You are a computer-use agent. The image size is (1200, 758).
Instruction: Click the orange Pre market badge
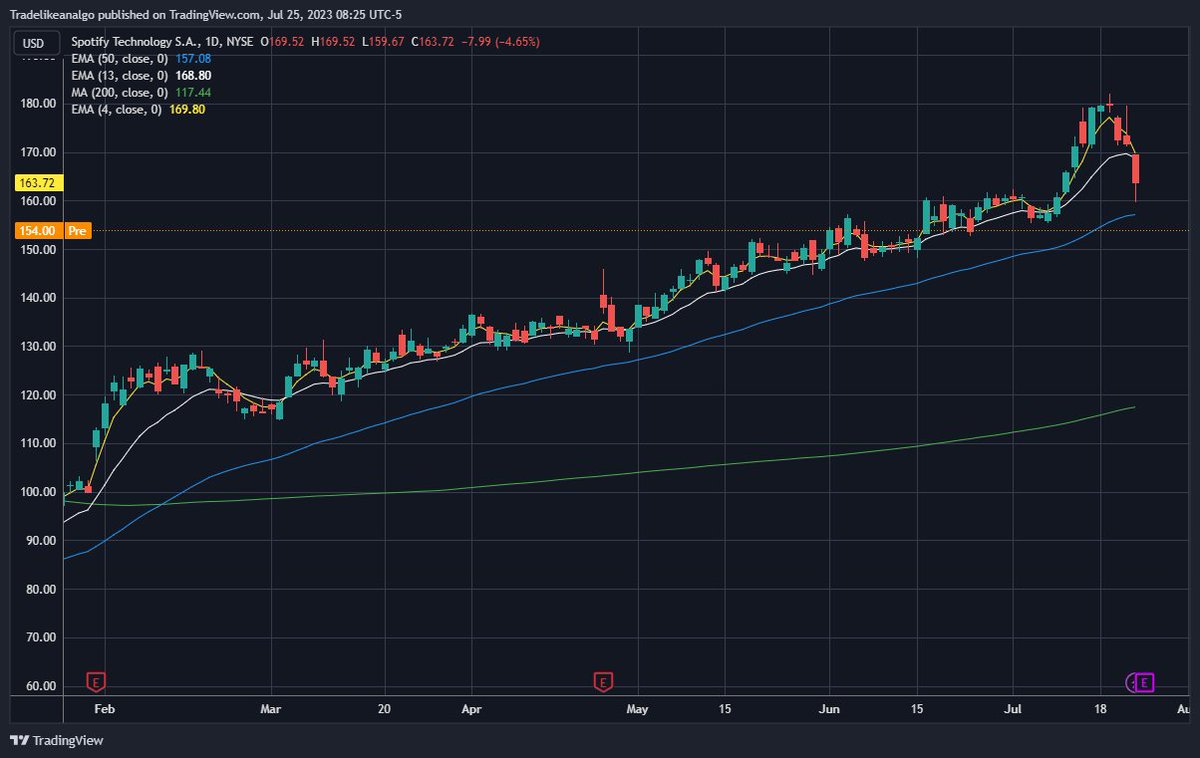pyautogui.click(x=78, y=231)
